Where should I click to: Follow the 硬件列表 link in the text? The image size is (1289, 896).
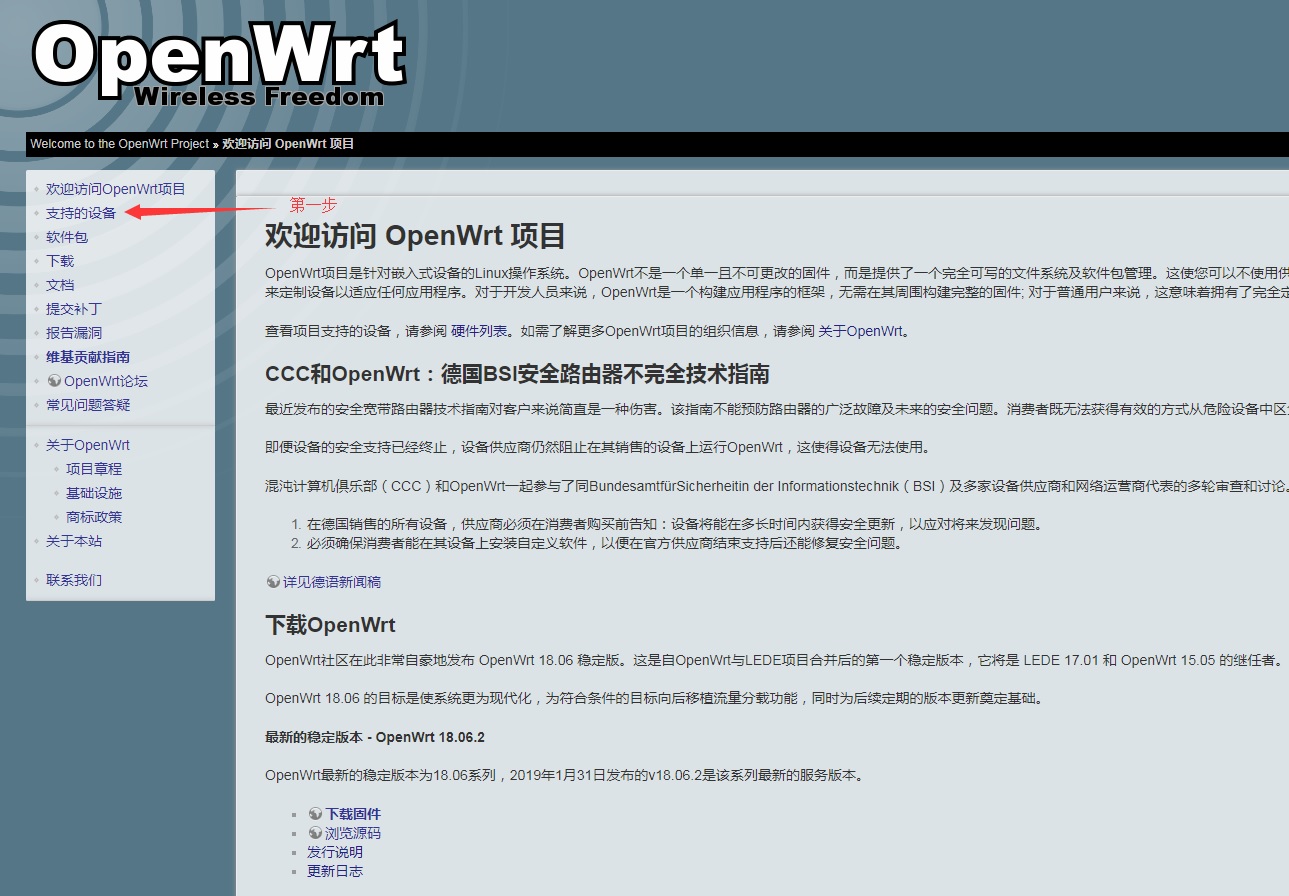[479, 331]
